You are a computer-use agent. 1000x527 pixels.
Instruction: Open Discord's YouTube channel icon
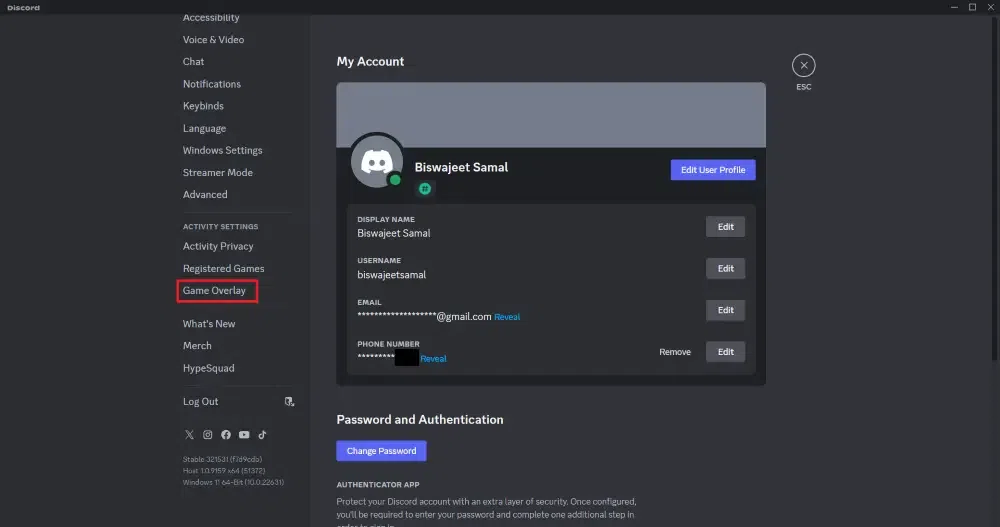point(244,435)
